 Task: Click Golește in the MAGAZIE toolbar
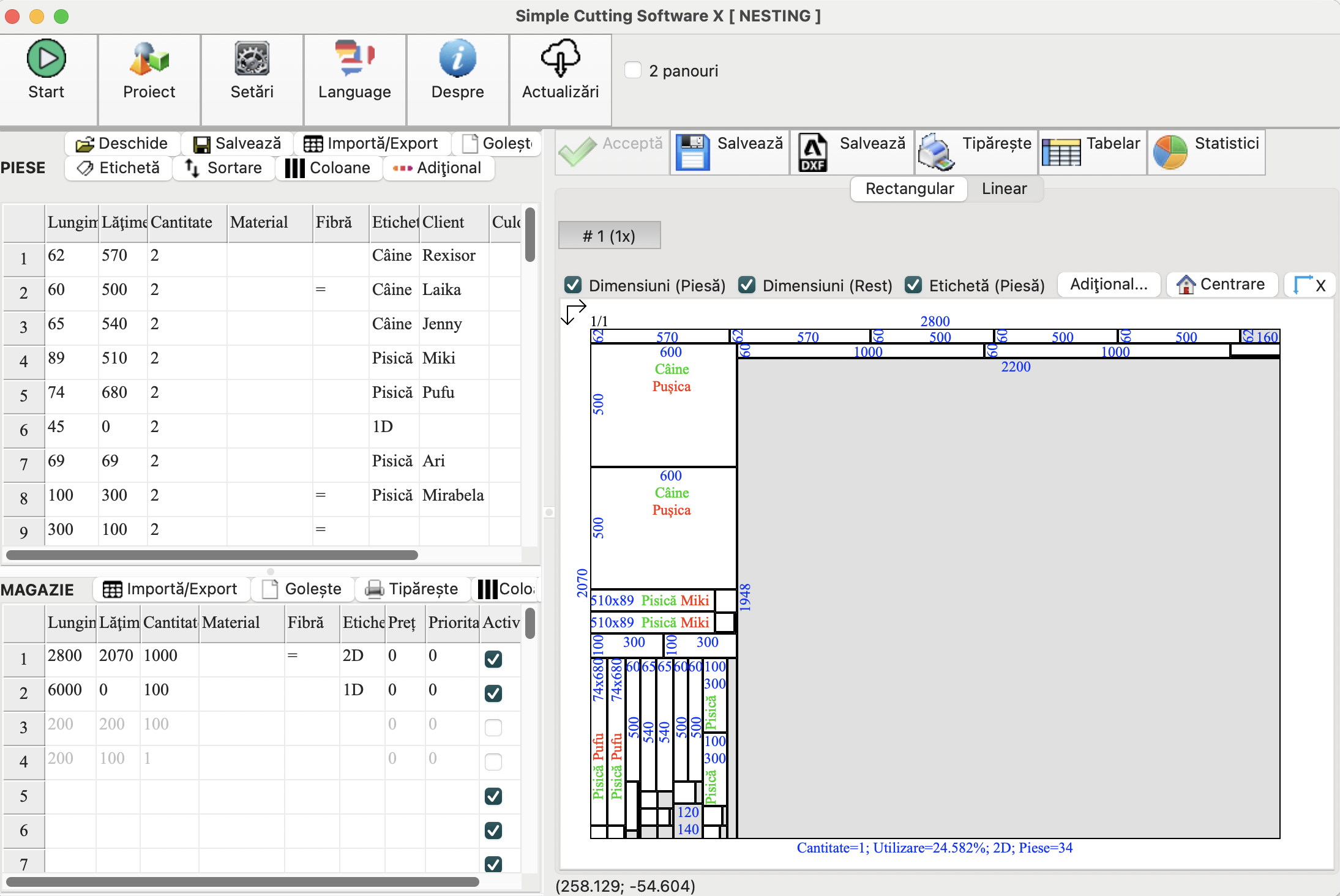coord(302,589)
